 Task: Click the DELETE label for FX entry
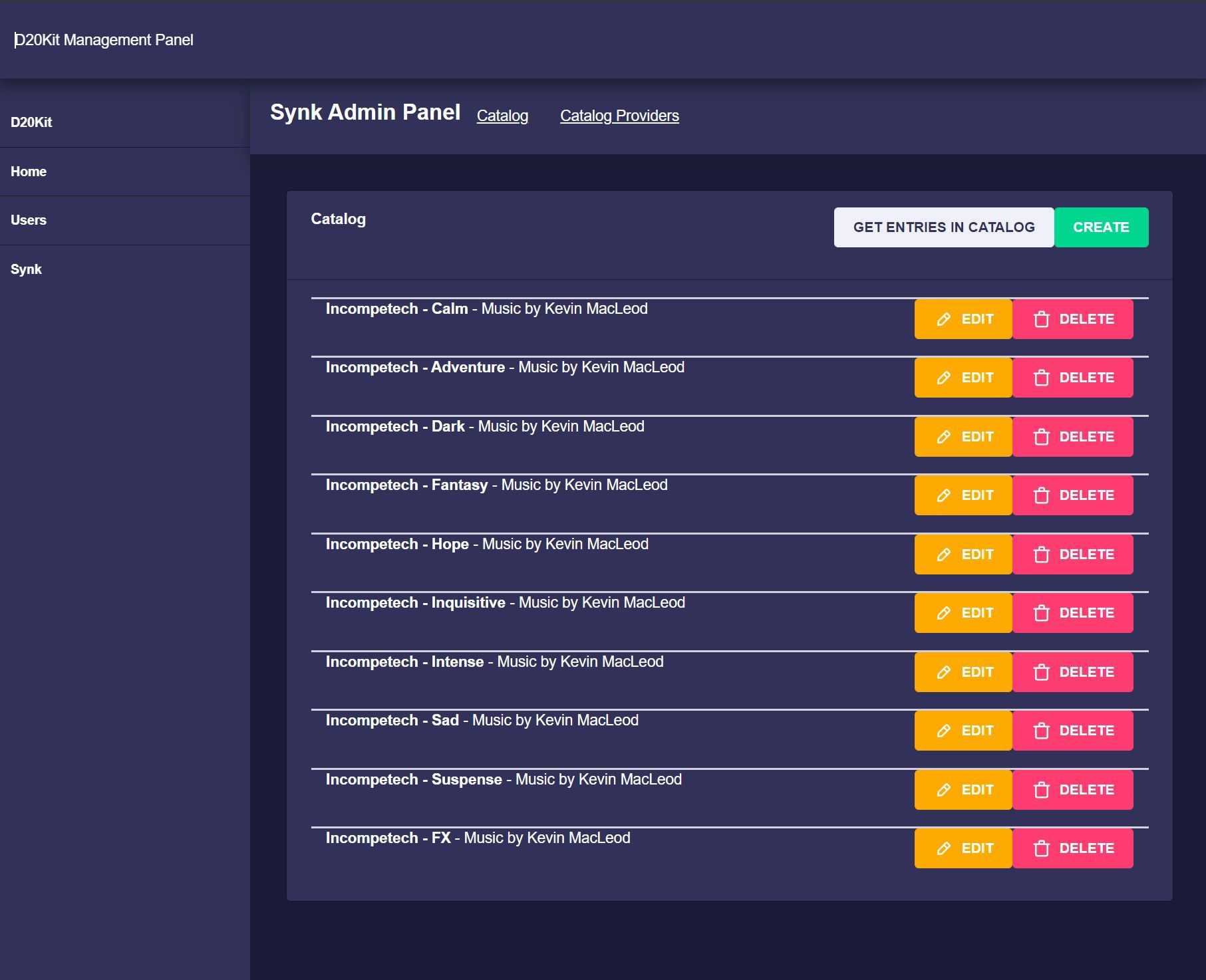click(x=1086, y=848)
